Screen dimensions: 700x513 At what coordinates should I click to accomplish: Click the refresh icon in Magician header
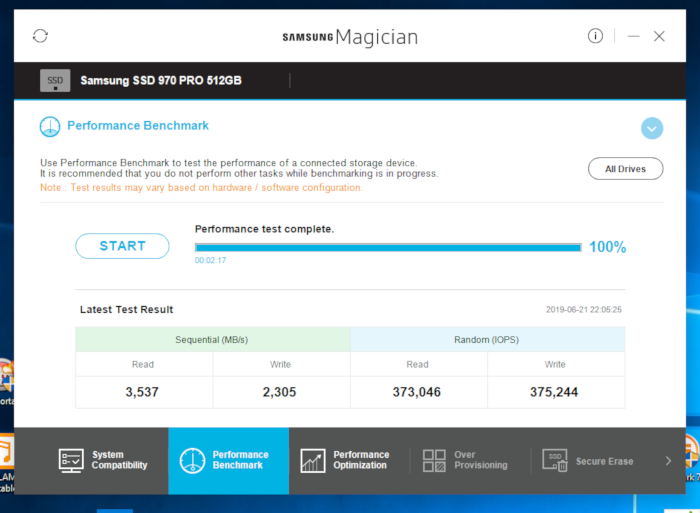click(40, 36)
